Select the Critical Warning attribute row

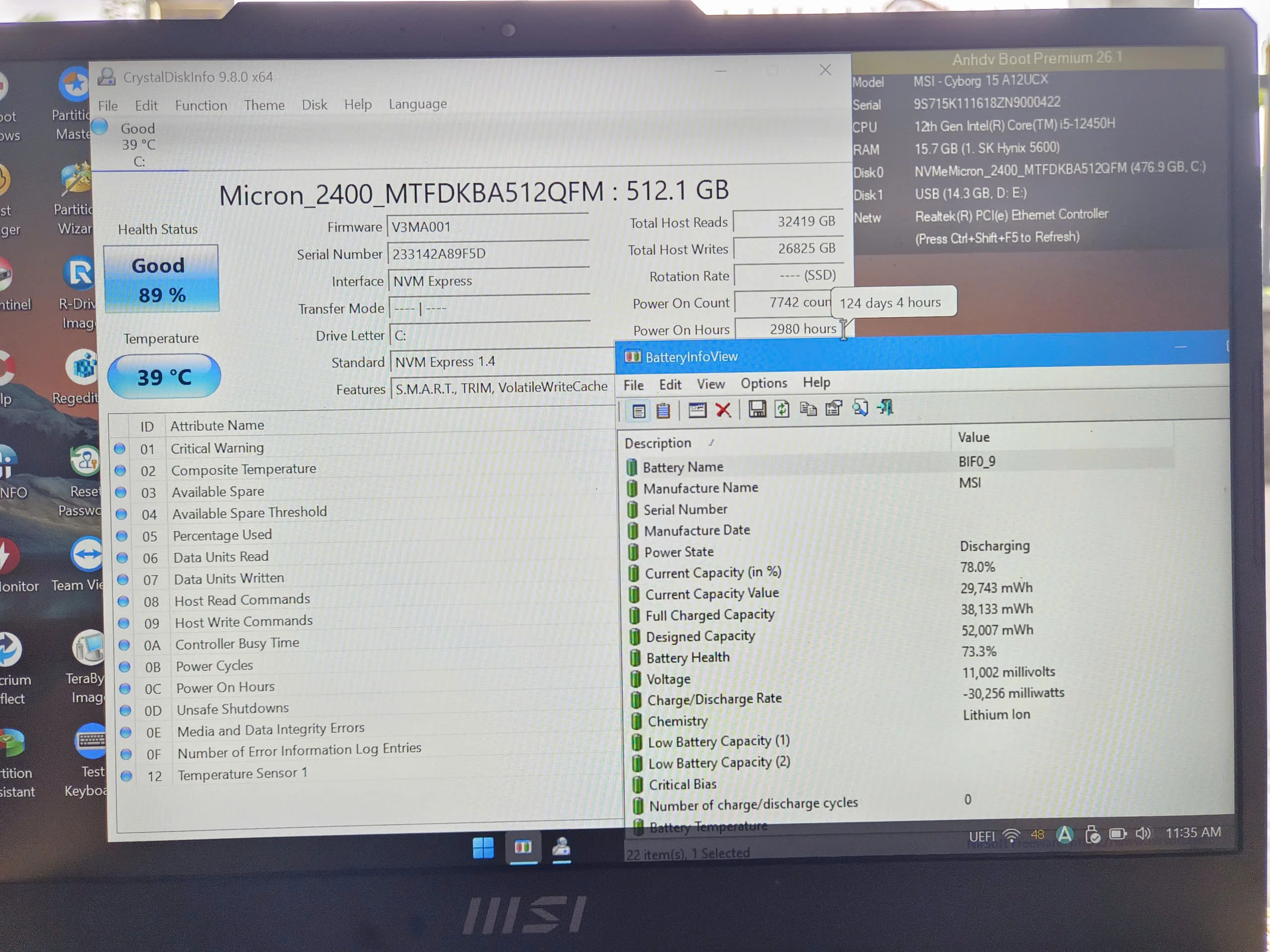(363, 448)
